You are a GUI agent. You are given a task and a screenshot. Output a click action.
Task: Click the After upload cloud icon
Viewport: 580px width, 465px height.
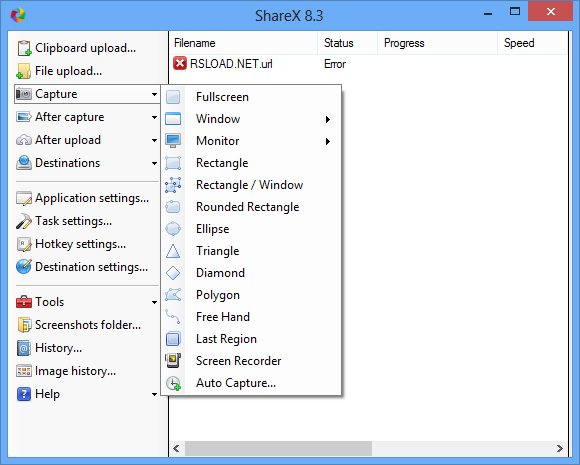pos(24,140)
